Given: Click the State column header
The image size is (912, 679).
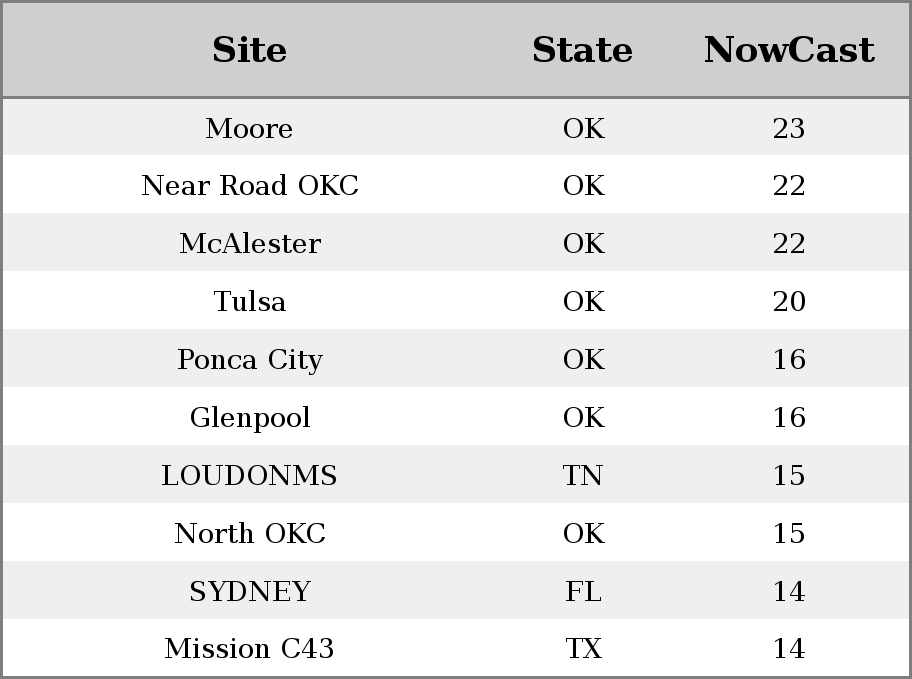Looking at the screenshot, I should click(583, 49).
